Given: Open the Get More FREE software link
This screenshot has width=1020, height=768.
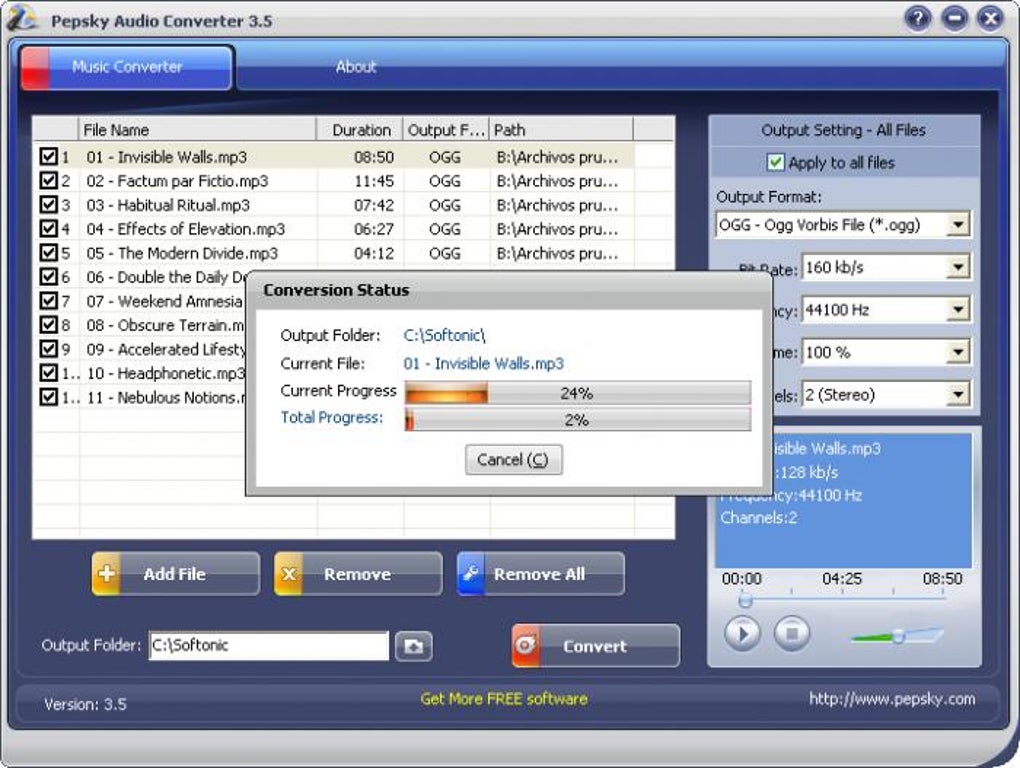Looking at the screenshot, I should (503, 699).
